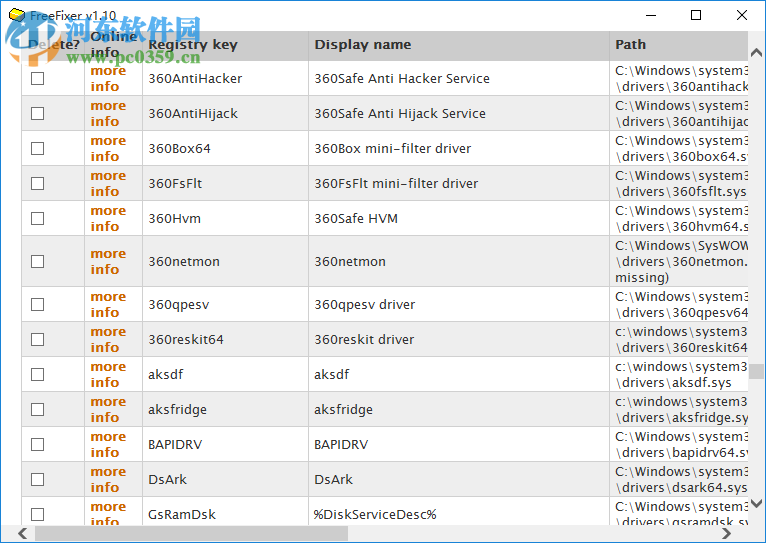Click the Registry key column header
The height and width of the screenshot is (543, 766).
click(x=225, y=45)
